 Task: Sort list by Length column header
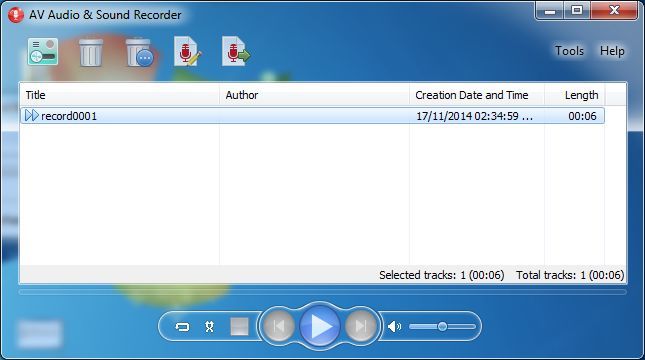pos(574,95)
